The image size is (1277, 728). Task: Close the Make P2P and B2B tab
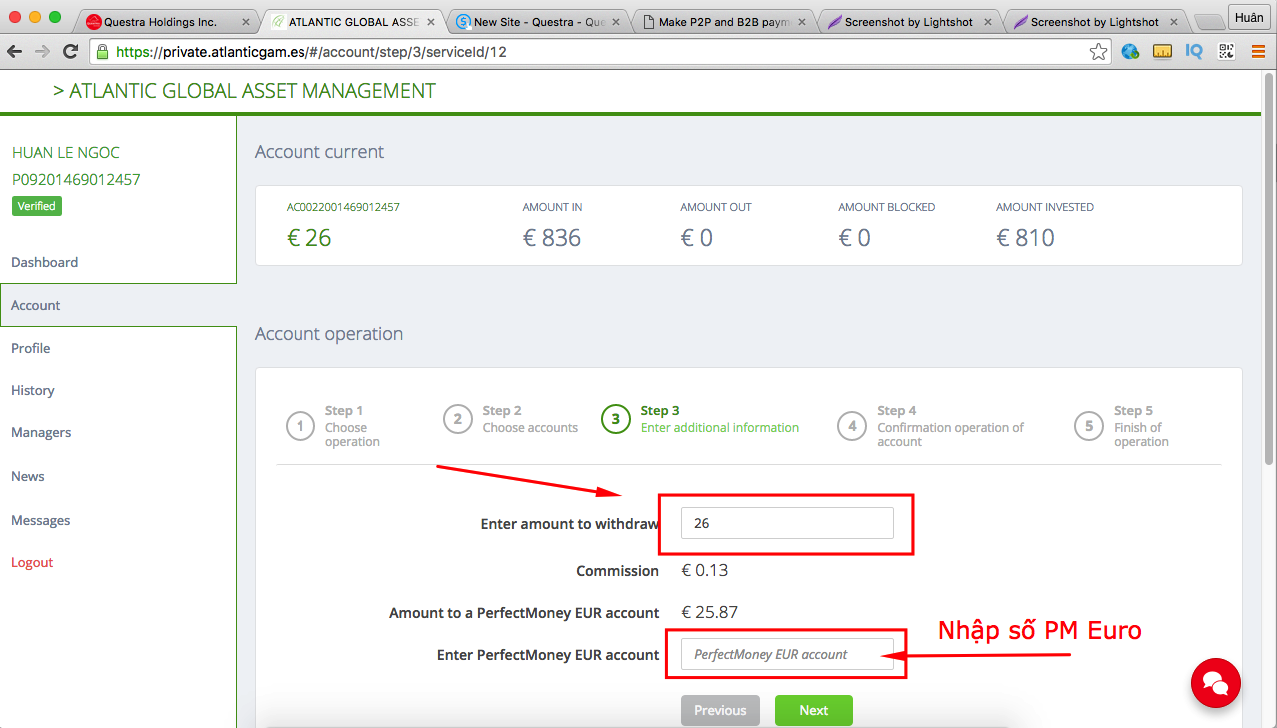(801, 22)
